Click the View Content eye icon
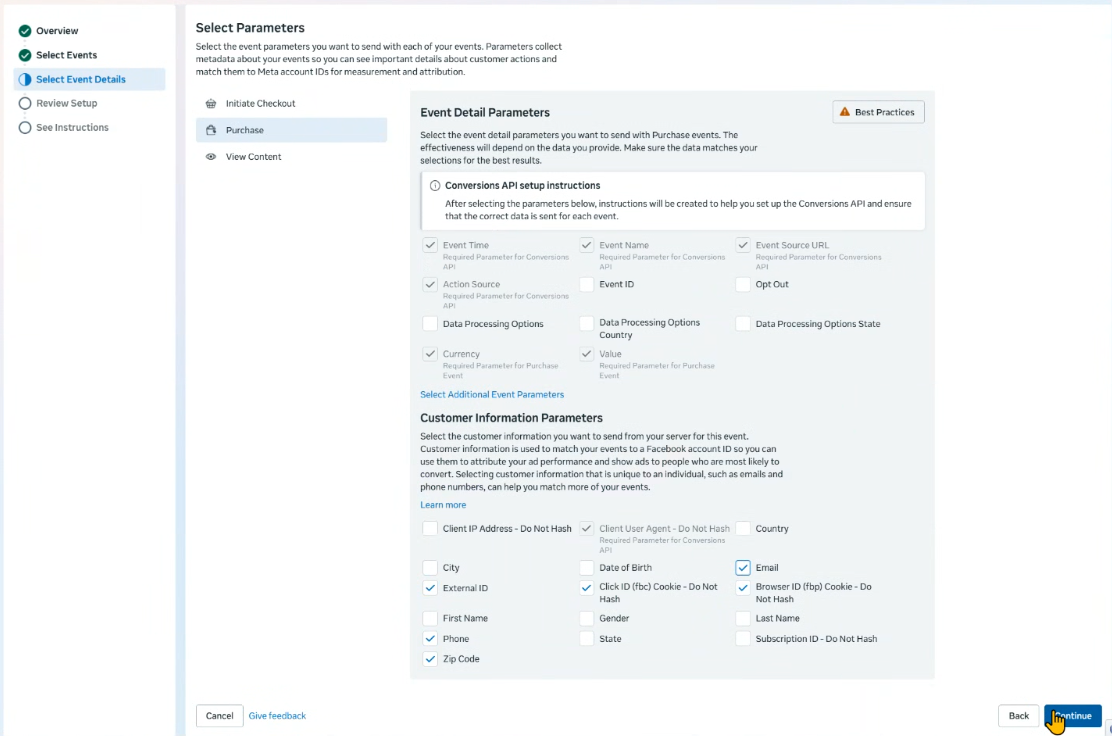The image size is (1112, 736). (x=211, y=157)
